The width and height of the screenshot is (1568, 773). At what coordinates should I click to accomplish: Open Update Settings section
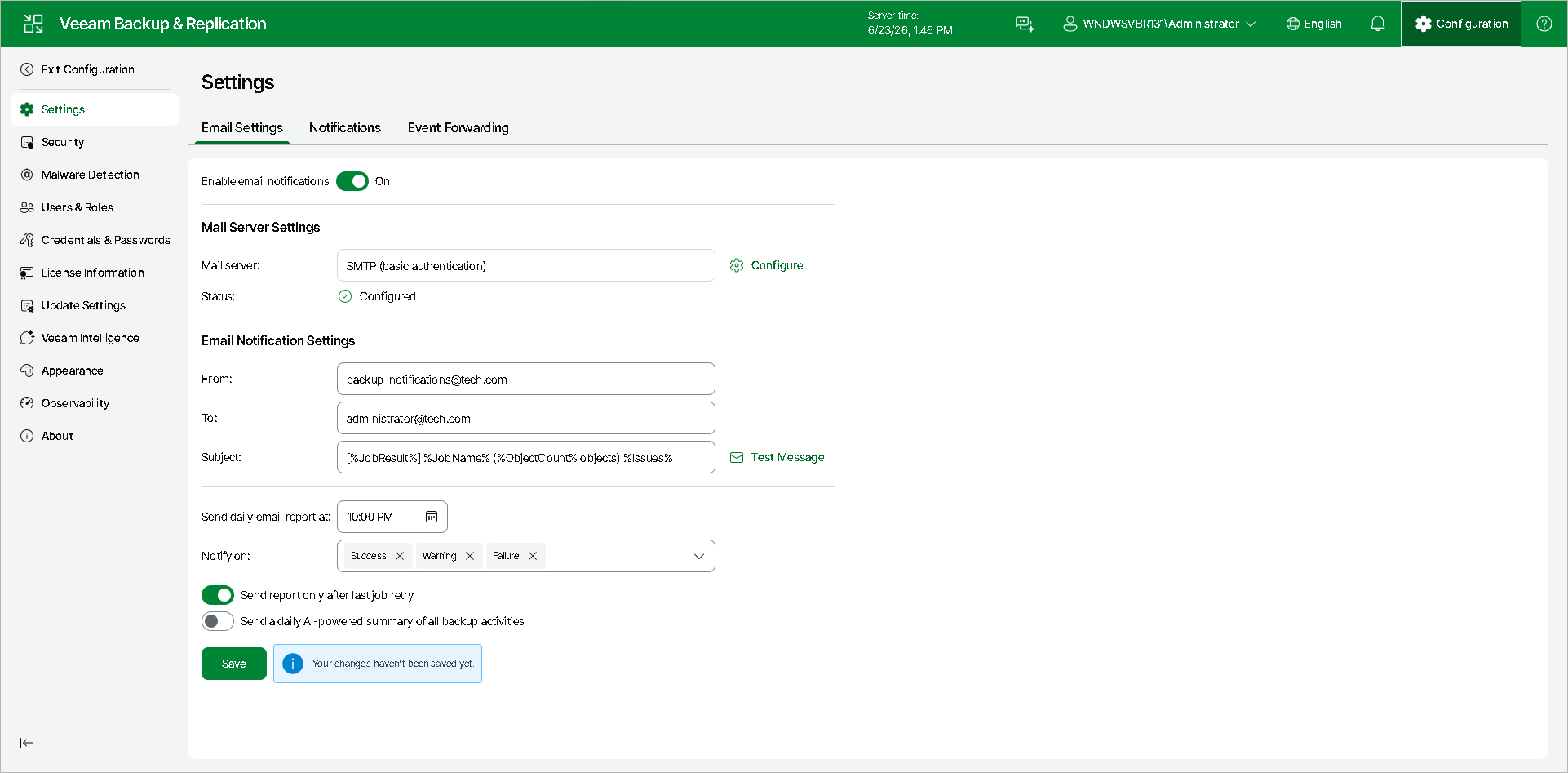pyautogui.click(x=95, y=305)
